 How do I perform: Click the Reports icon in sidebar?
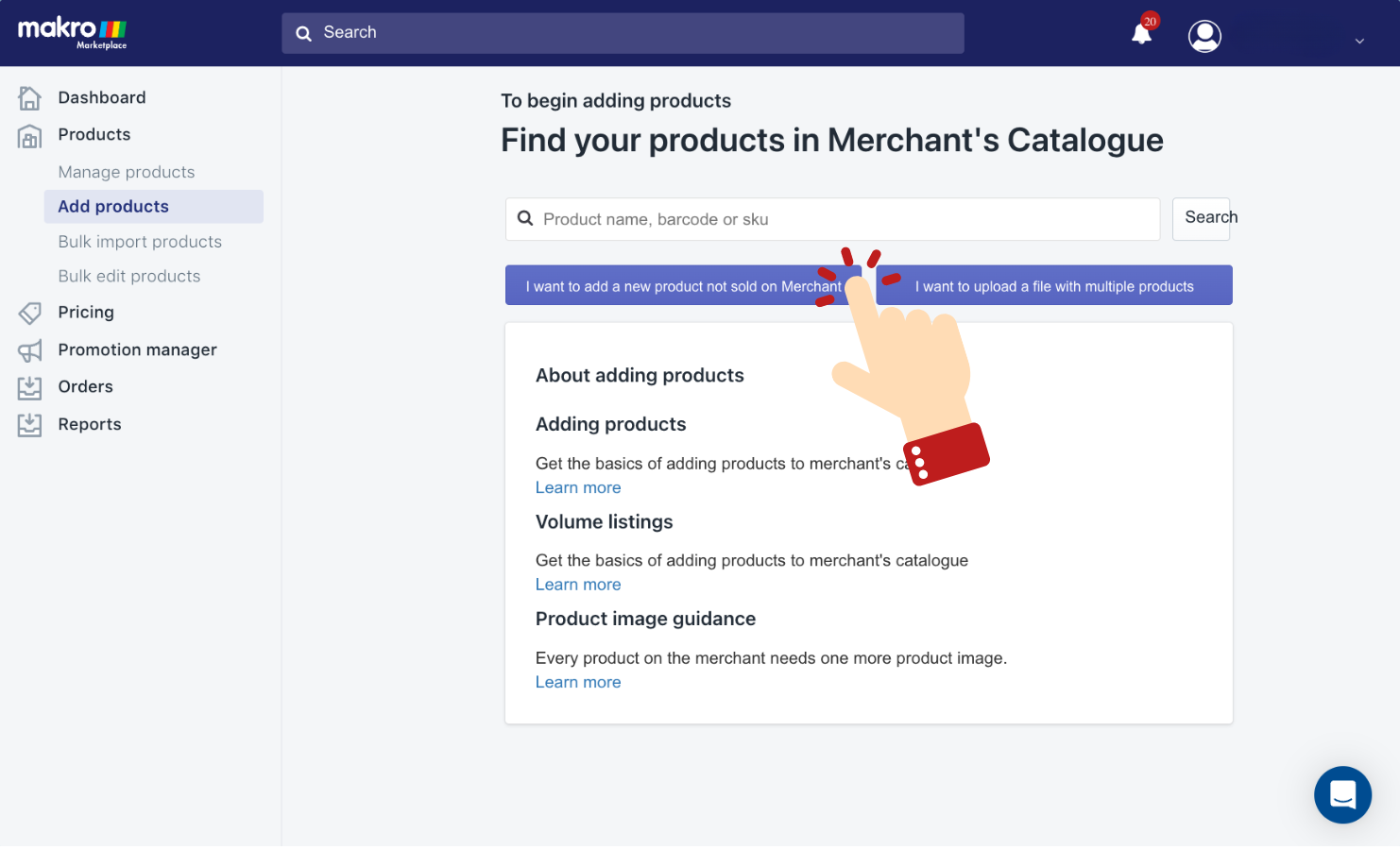pos(29,425)
